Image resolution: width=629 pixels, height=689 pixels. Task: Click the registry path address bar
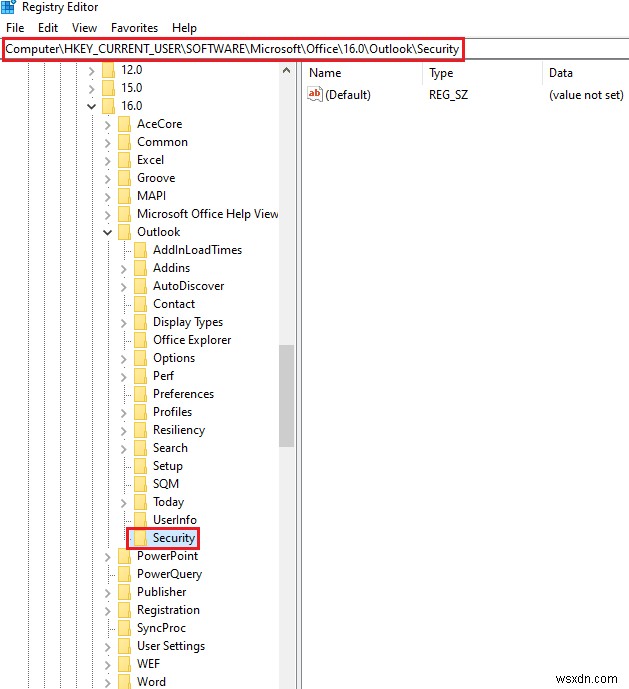coord(315,49)
